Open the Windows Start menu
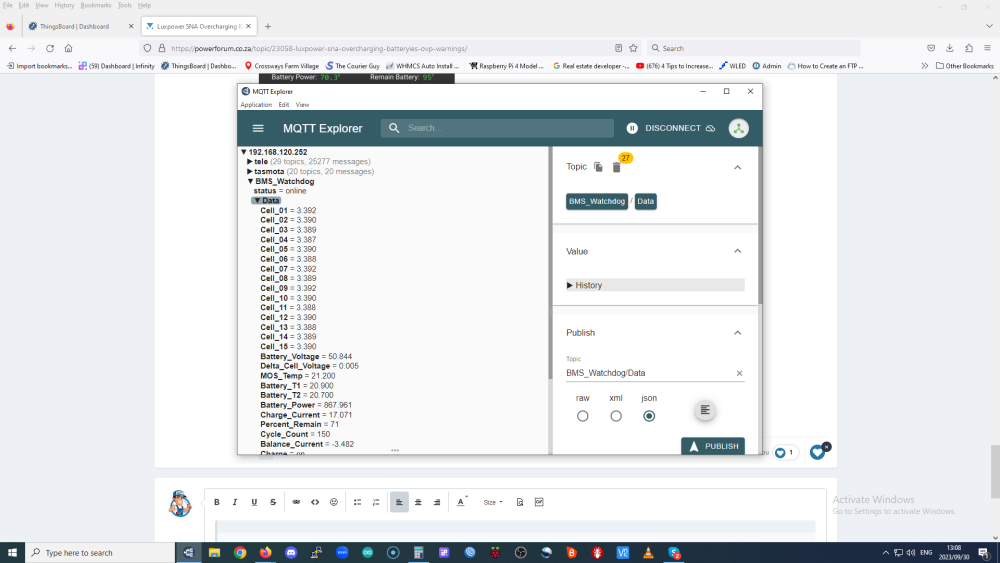Screen dimensions: 1000x563 pyautogui.click(x=12, y=553)
